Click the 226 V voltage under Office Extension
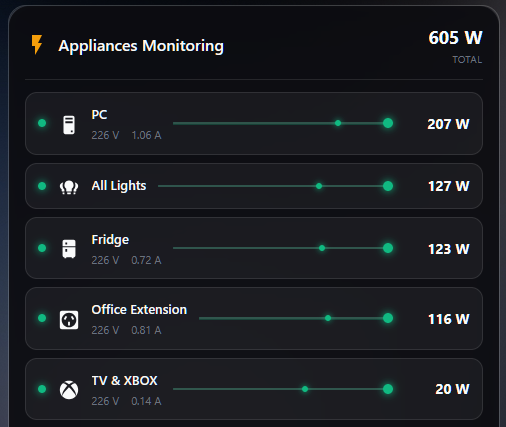The width and height of the screenshot is (506, 427). point(105,330)
